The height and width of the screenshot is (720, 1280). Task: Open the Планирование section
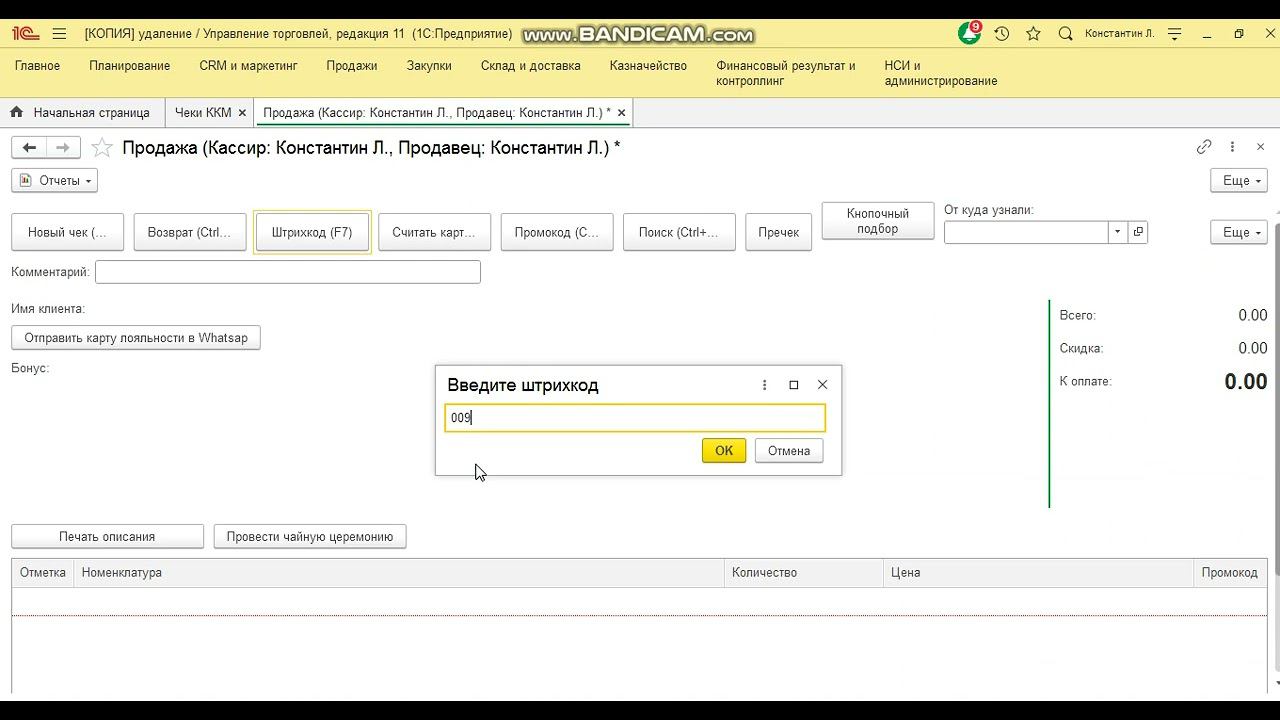pos(129,66)
